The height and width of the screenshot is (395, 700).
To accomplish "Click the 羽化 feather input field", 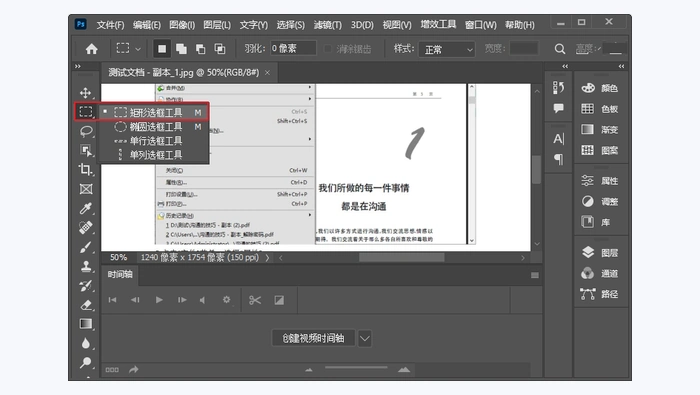I will pyautogui.click(x=293, y=48).
